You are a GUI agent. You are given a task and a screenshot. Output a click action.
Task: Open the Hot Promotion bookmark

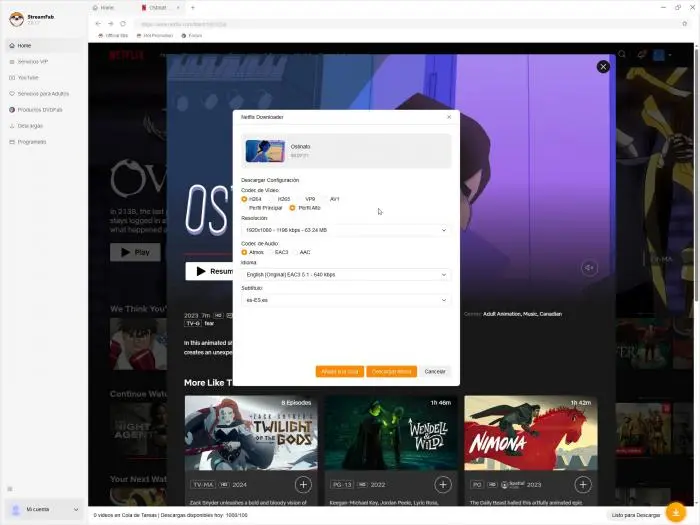tap(155, 35)
